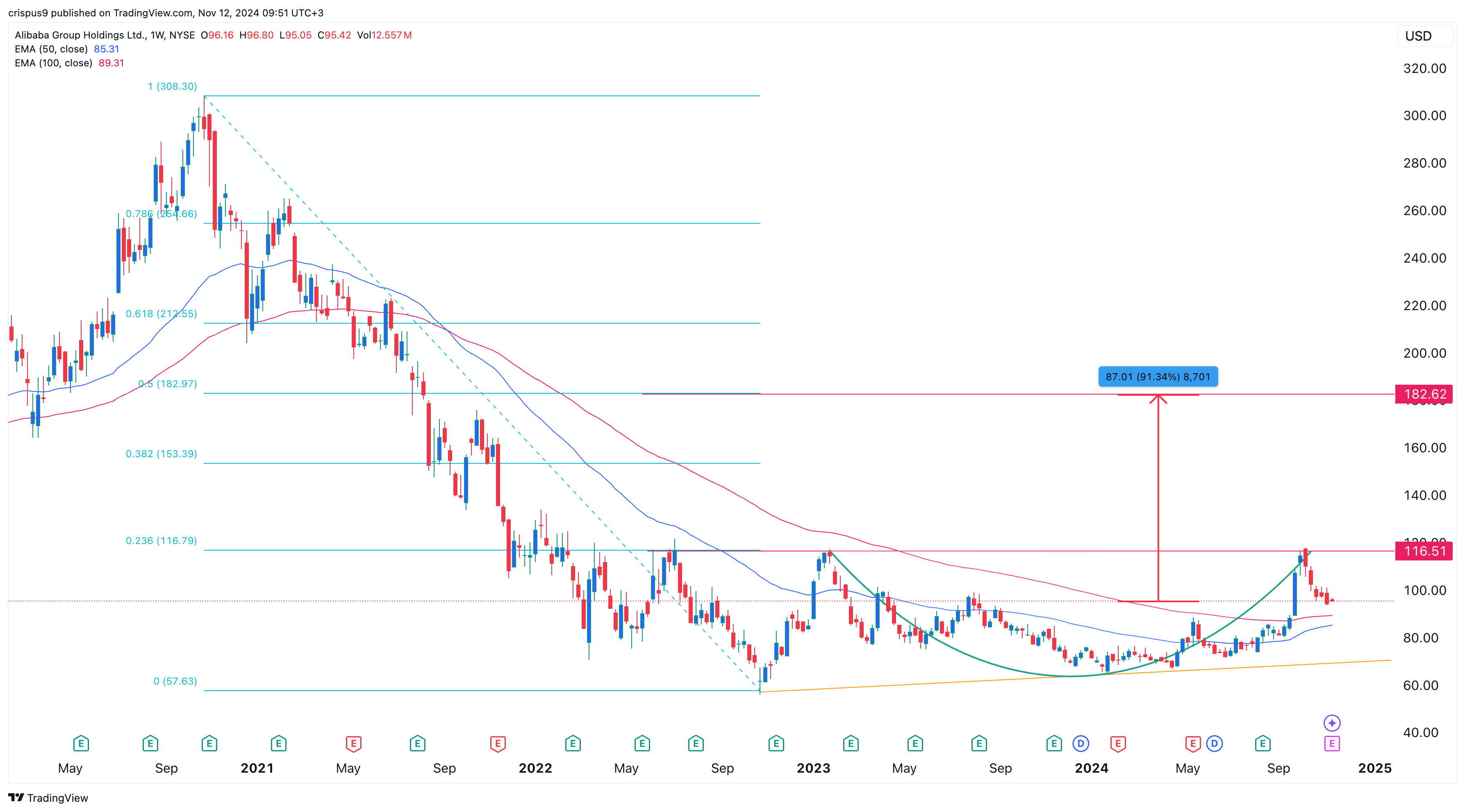1465x812 pixels.
Task: Click the crispus9 published on TradingView.com caption
Action: tap(166, 13)
